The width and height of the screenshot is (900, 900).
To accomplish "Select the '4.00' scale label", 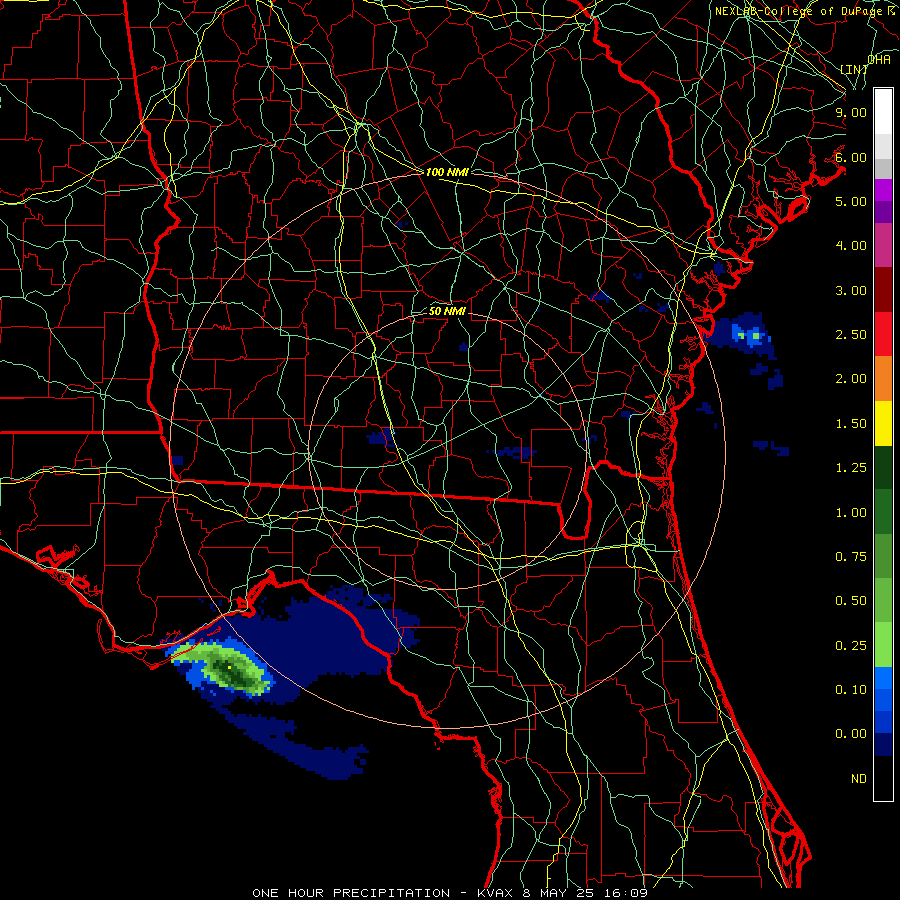I will pos(851,246).
